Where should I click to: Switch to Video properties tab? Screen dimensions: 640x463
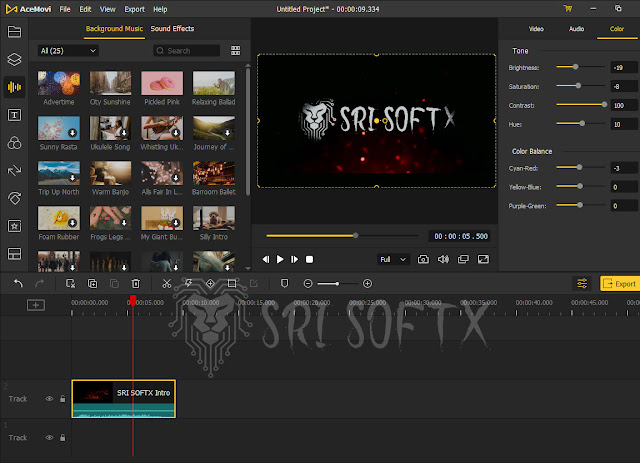(536, 29)
